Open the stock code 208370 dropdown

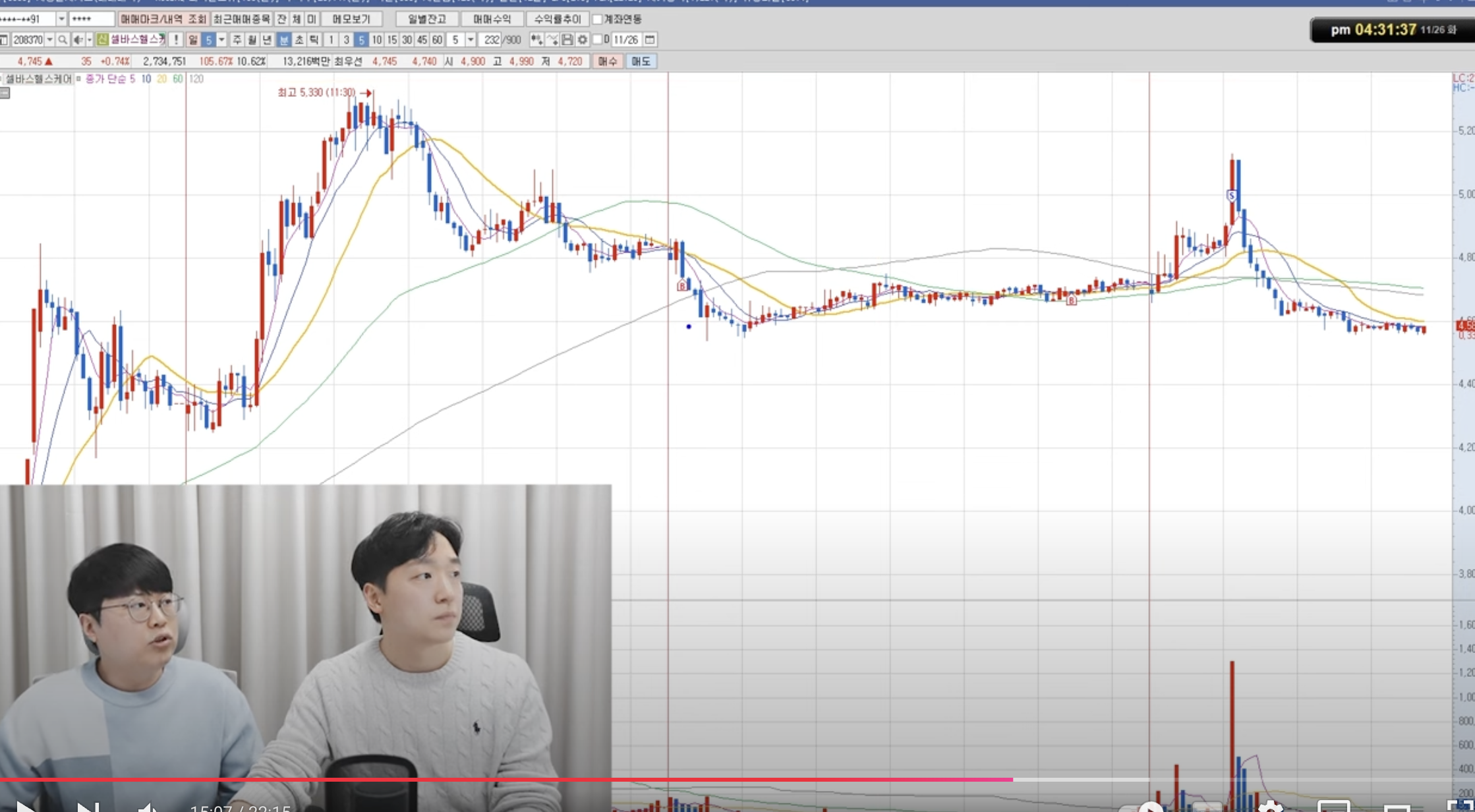[x=49, y=40]
